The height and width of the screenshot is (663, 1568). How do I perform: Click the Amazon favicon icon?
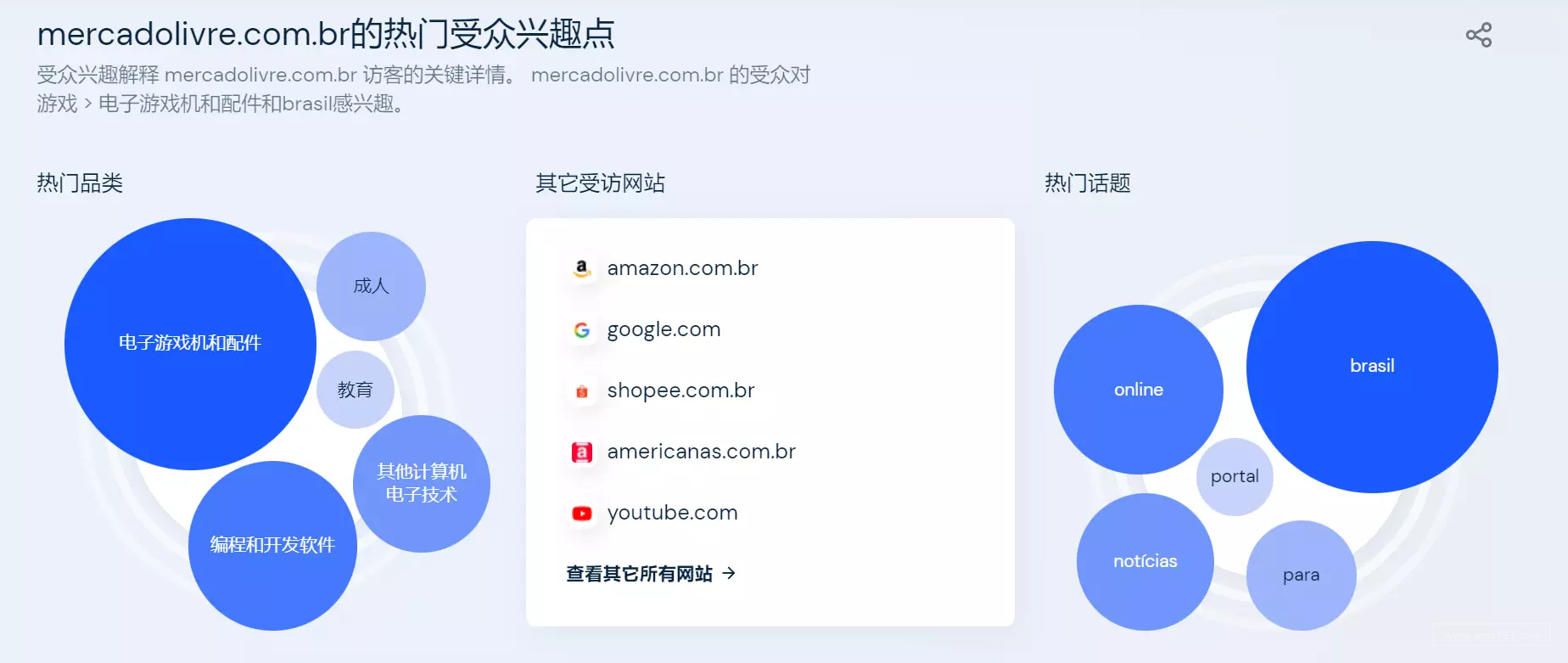click(x=582, y=269)
